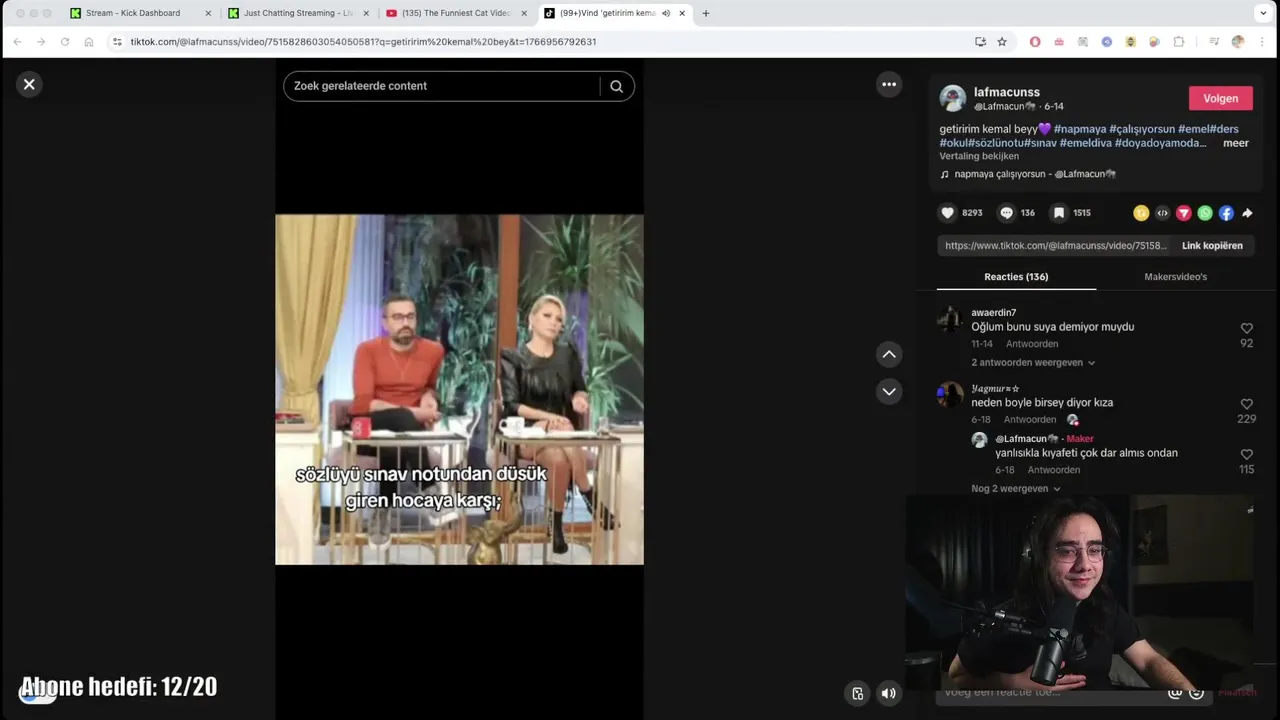Expand the caption with 'meer'
1280x720 pixels.
click(x=1236, y=143)
